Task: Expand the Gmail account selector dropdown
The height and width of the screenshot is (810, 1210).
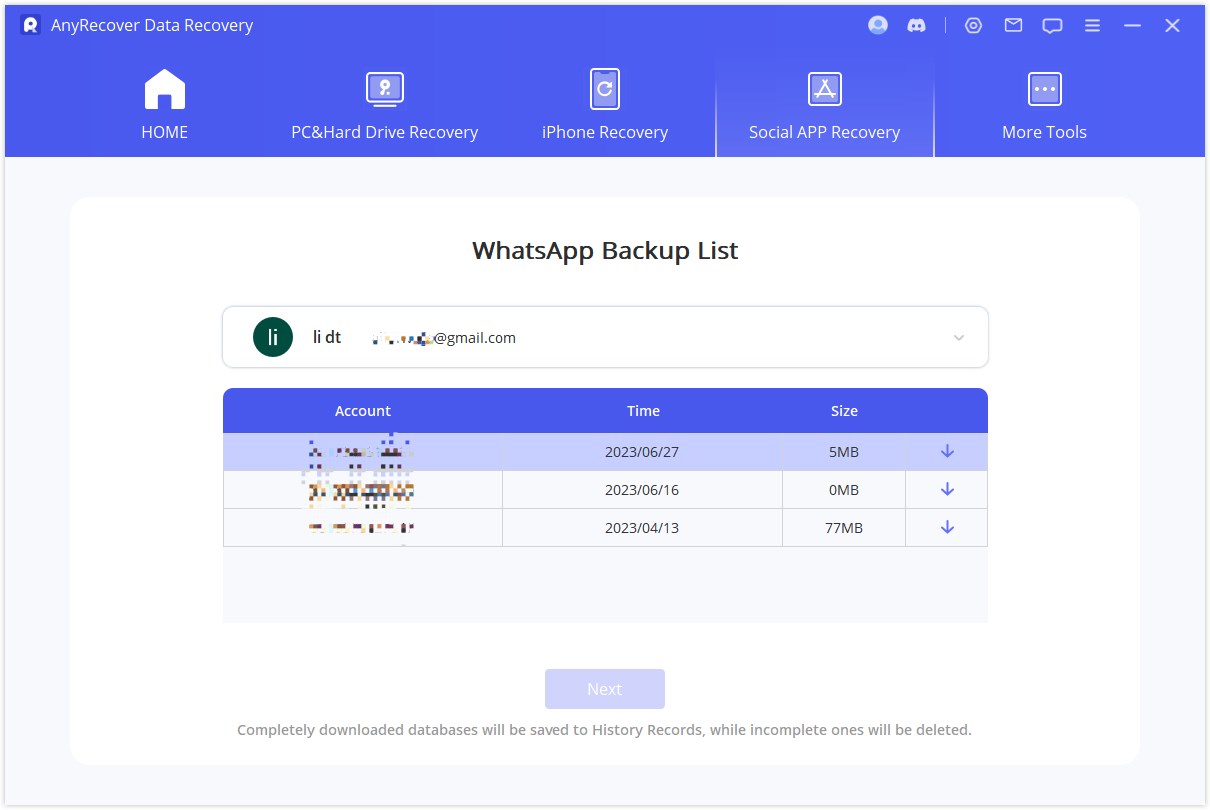Action: [x=958, y=337]
